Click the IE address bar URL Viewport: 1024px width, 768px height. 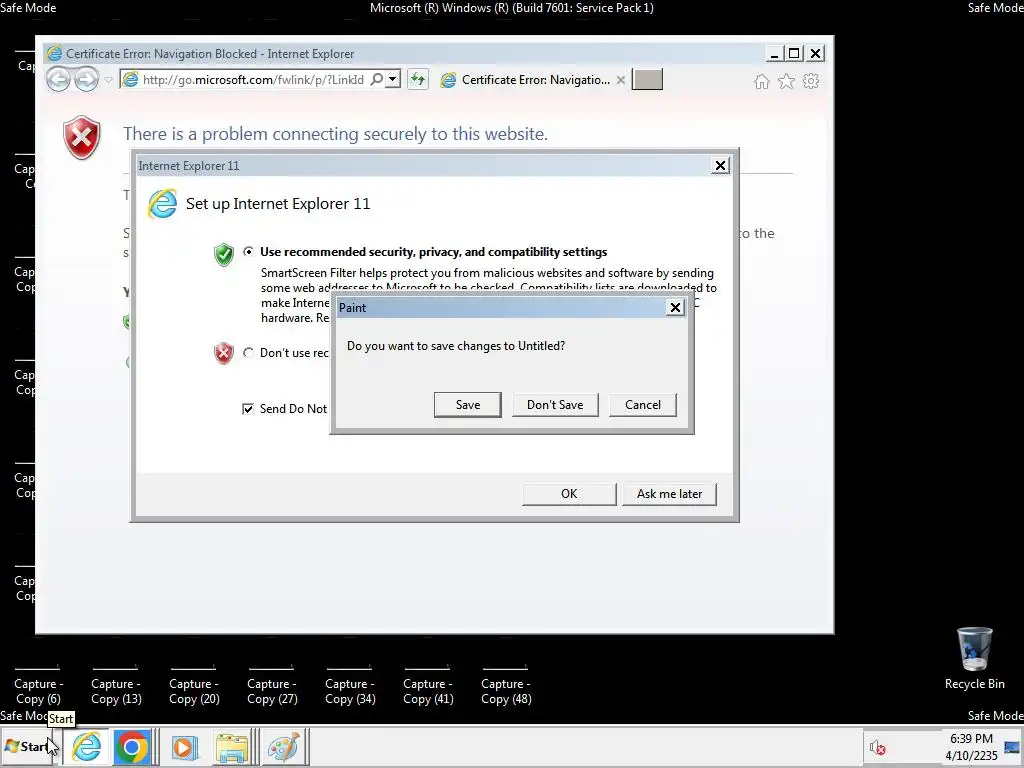[253, 80]
